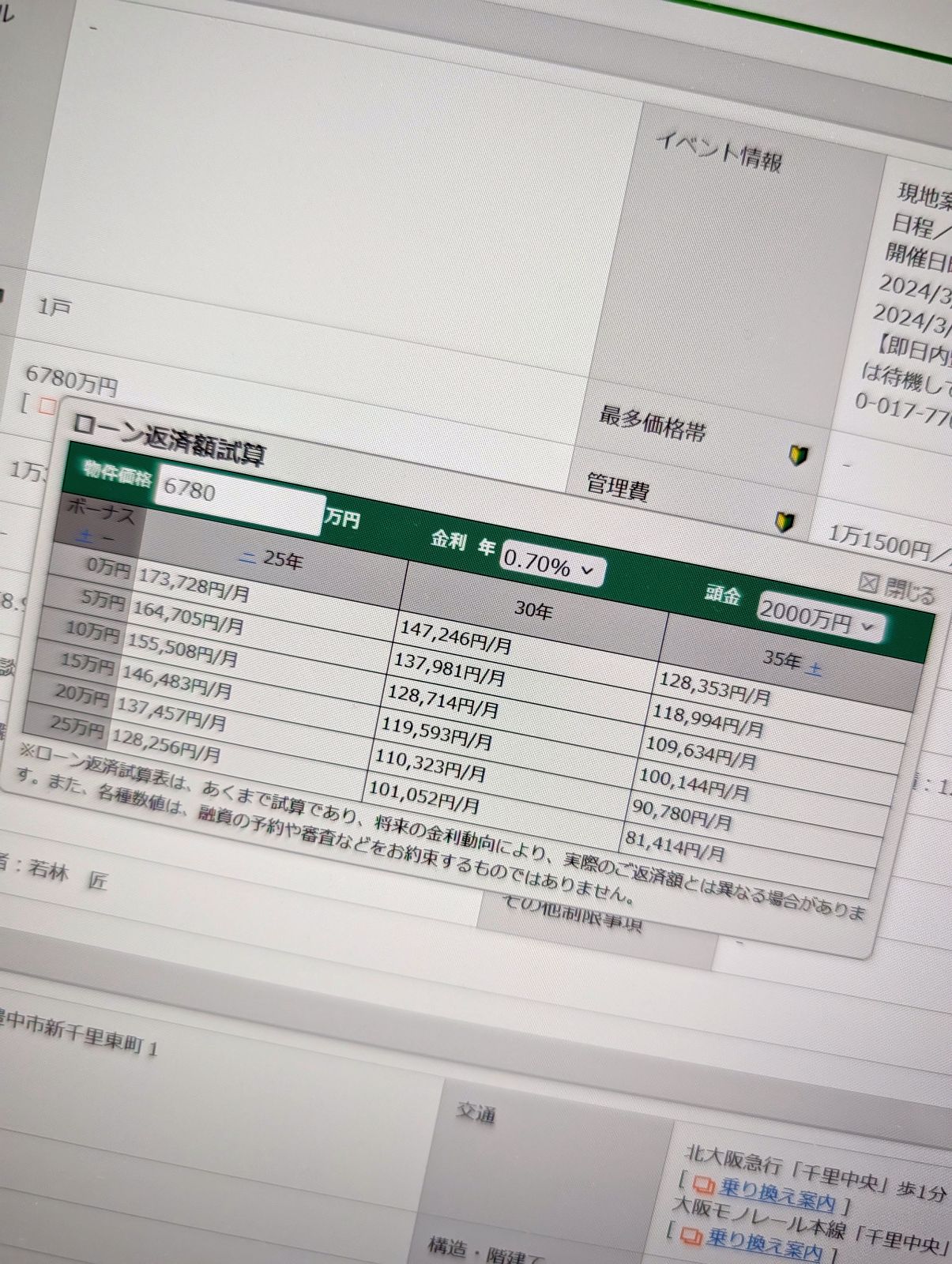Click the 管理費 label
This screenshot has width=952, height=1264.
[618, 486]
